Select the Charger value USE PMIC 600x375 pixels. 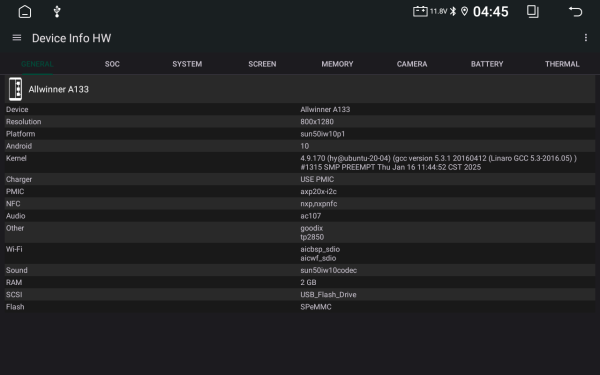point(317,179)
